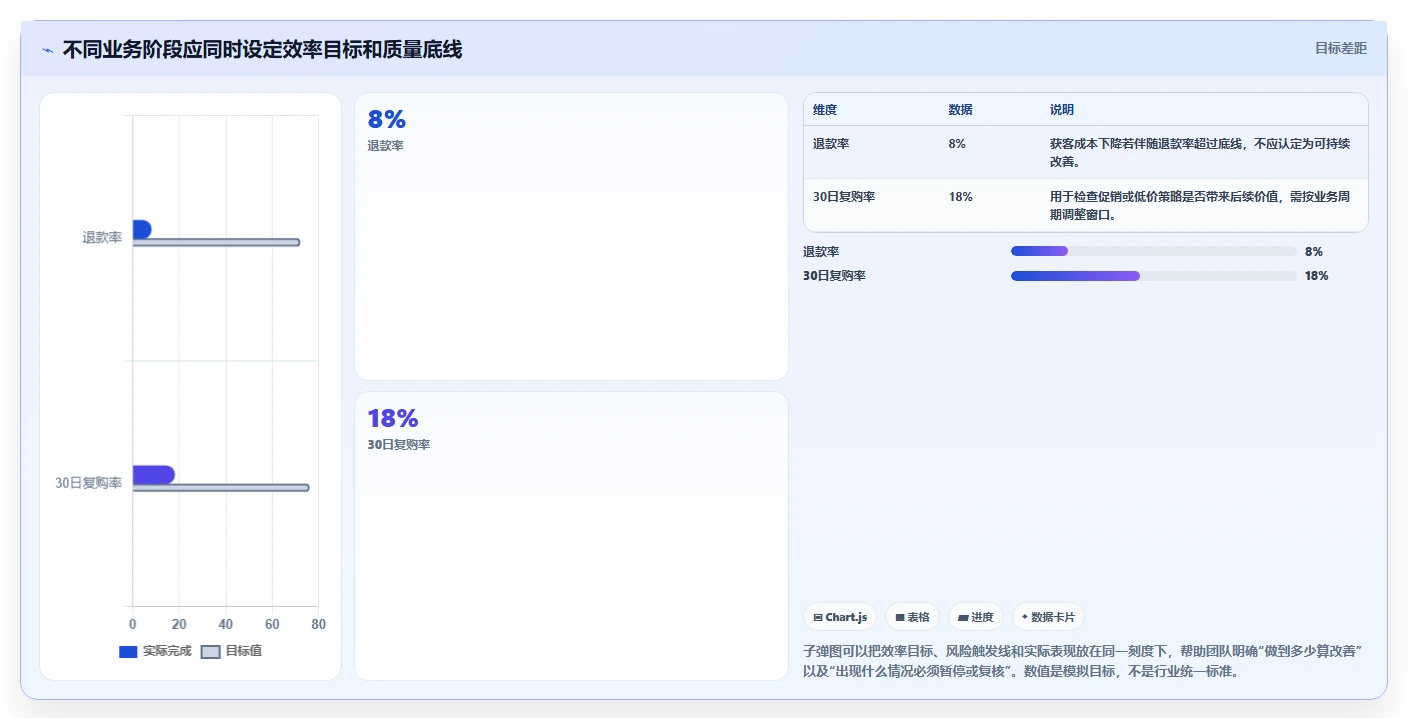Click the 20 tick label on the chart axis
The width and height of the screenshot is (1408, 718).
tap(179, 625)
